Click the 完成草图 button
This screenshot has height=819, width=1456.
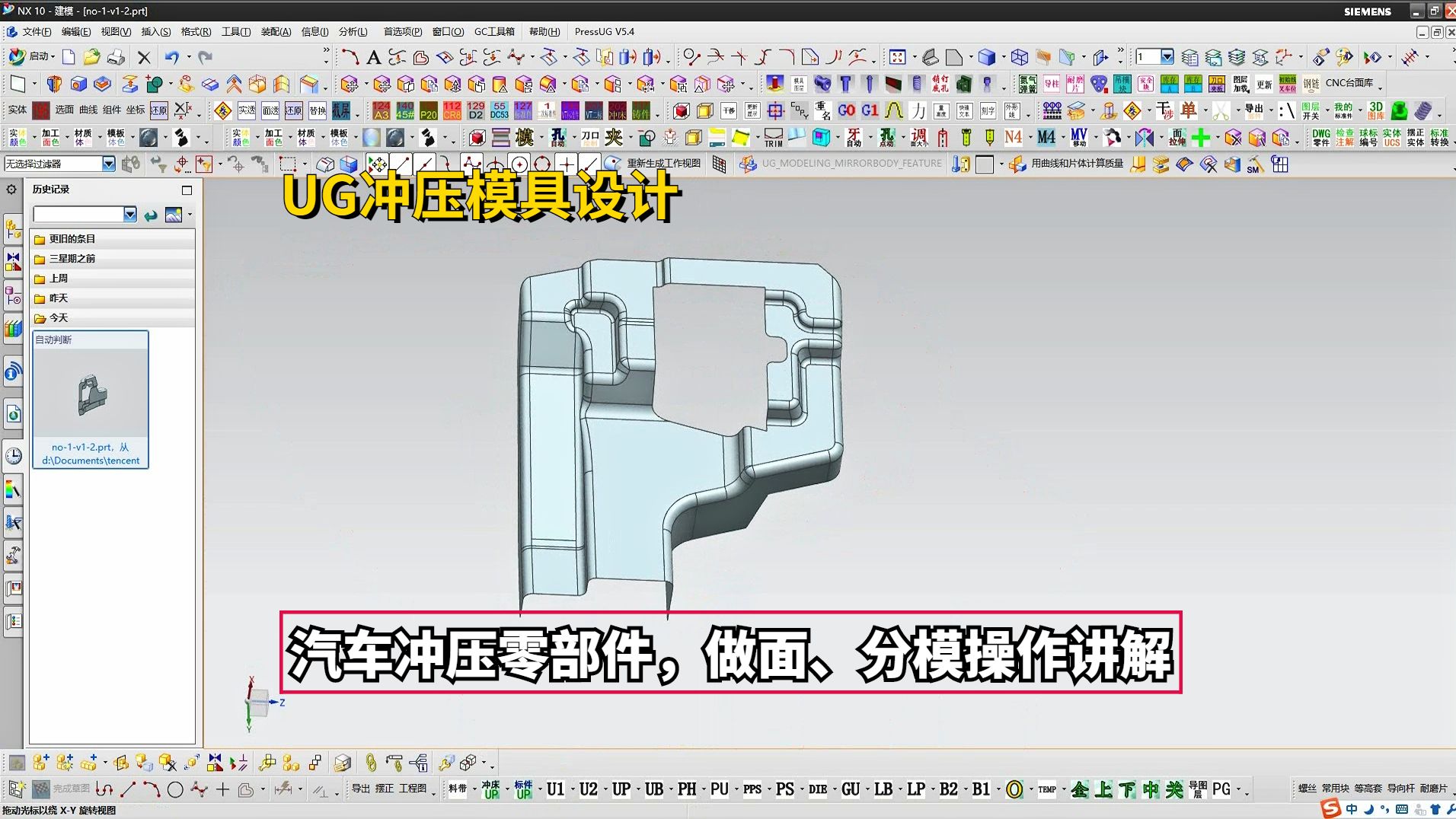click(69, 789)
